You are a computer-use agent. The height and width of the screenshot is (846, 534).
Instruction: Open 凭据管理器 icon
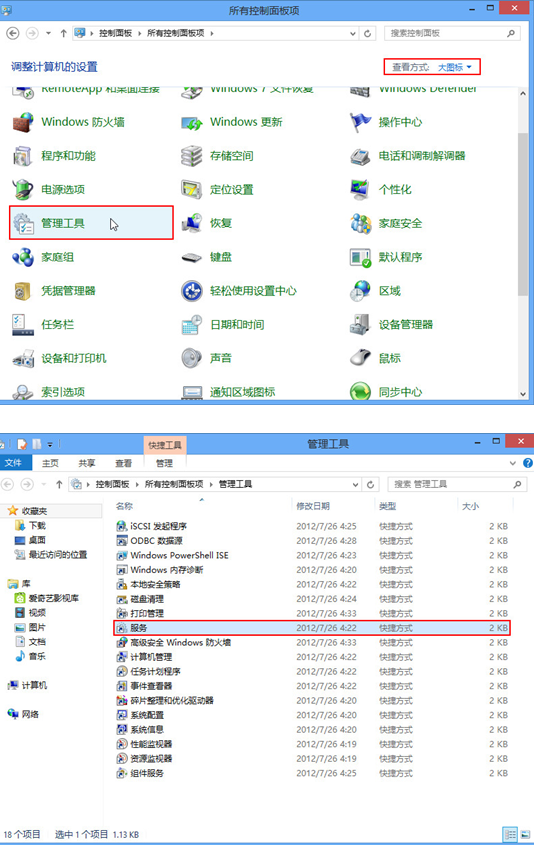[x=23, y=291]
